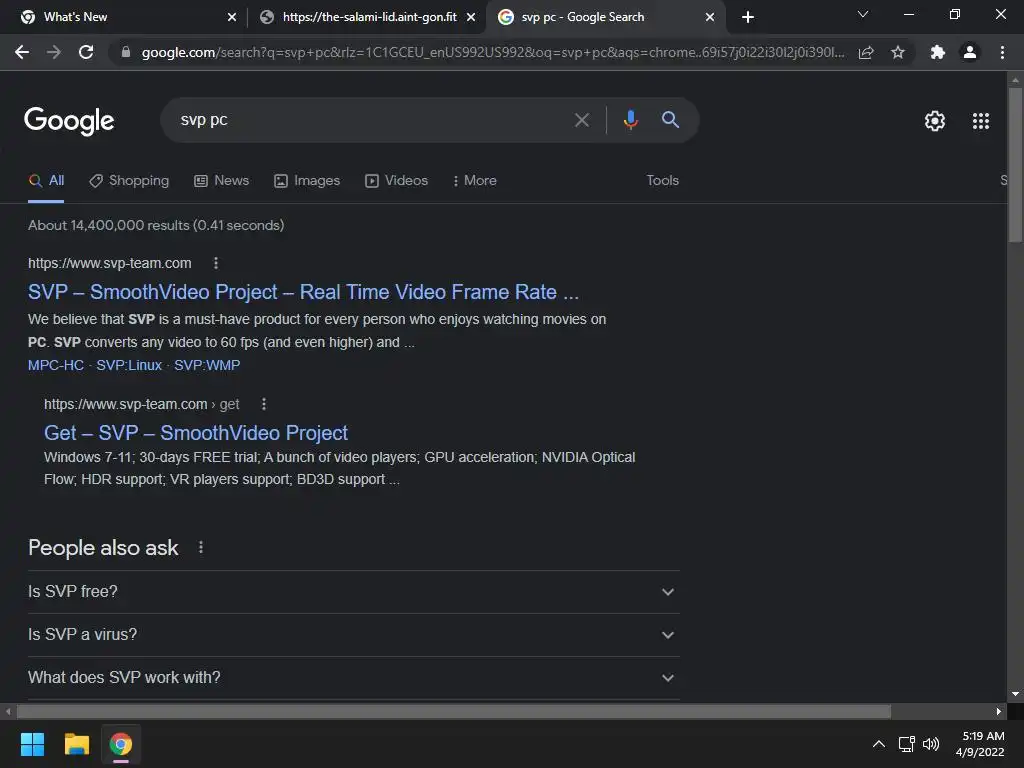
Task: Close the svp pc search tab
Action: [x=710, y=17]
